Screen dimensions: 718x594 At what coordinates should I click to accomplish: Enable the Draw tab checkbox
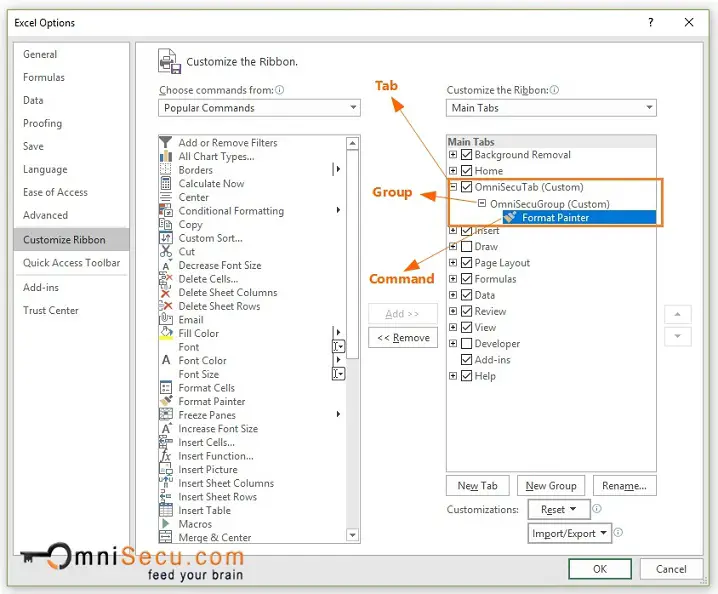tap(466, 246)
